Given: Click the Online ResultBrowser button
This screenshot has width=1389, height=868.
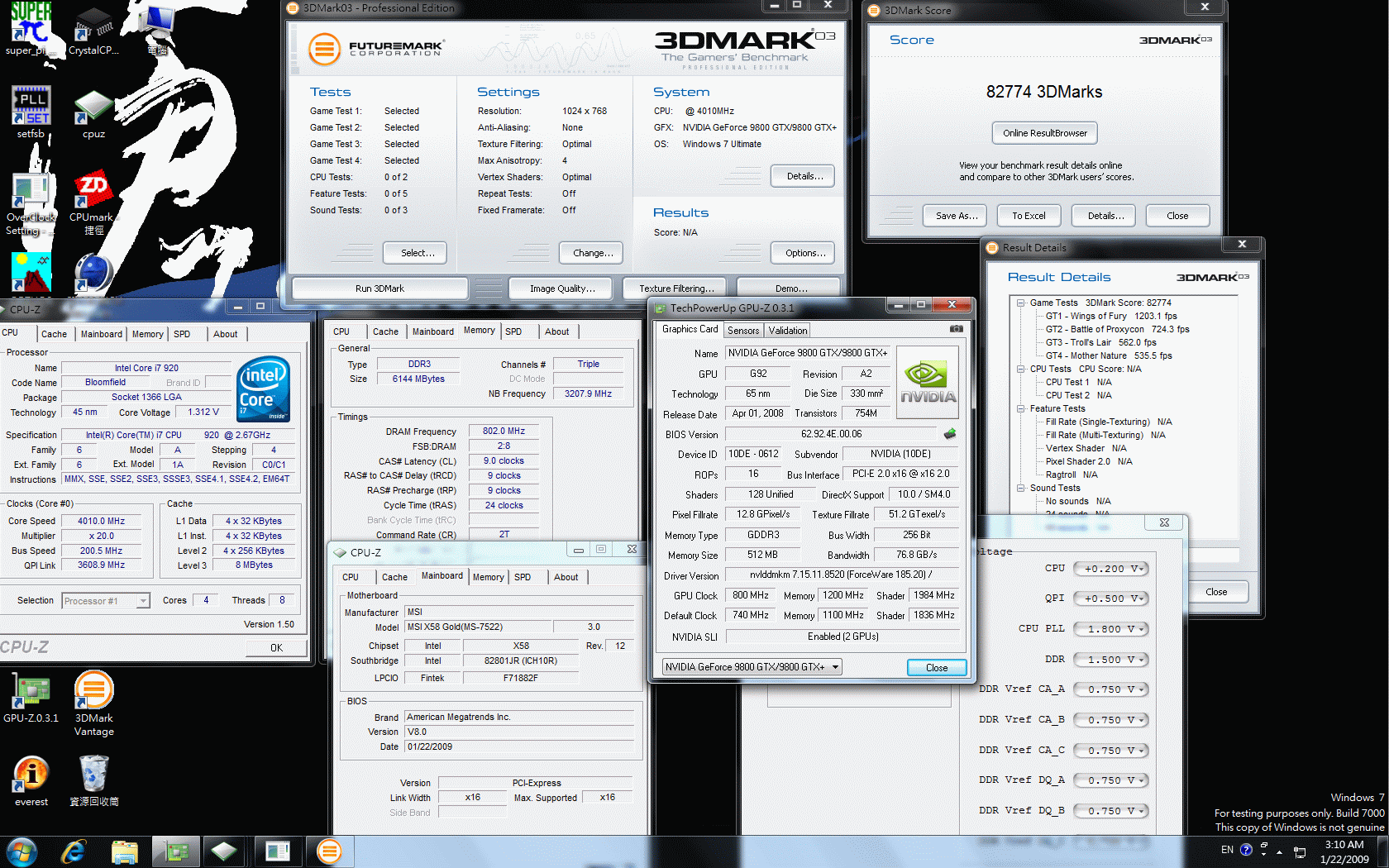Looking at the screenshot, I should click(x=1045, y=133).
